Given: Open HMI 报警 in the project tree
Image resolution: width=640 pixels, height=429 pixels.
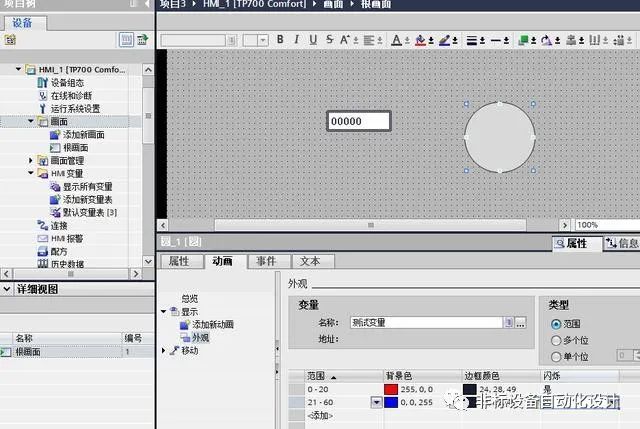Looking at the screenshot, I should [x=67, y=238].
